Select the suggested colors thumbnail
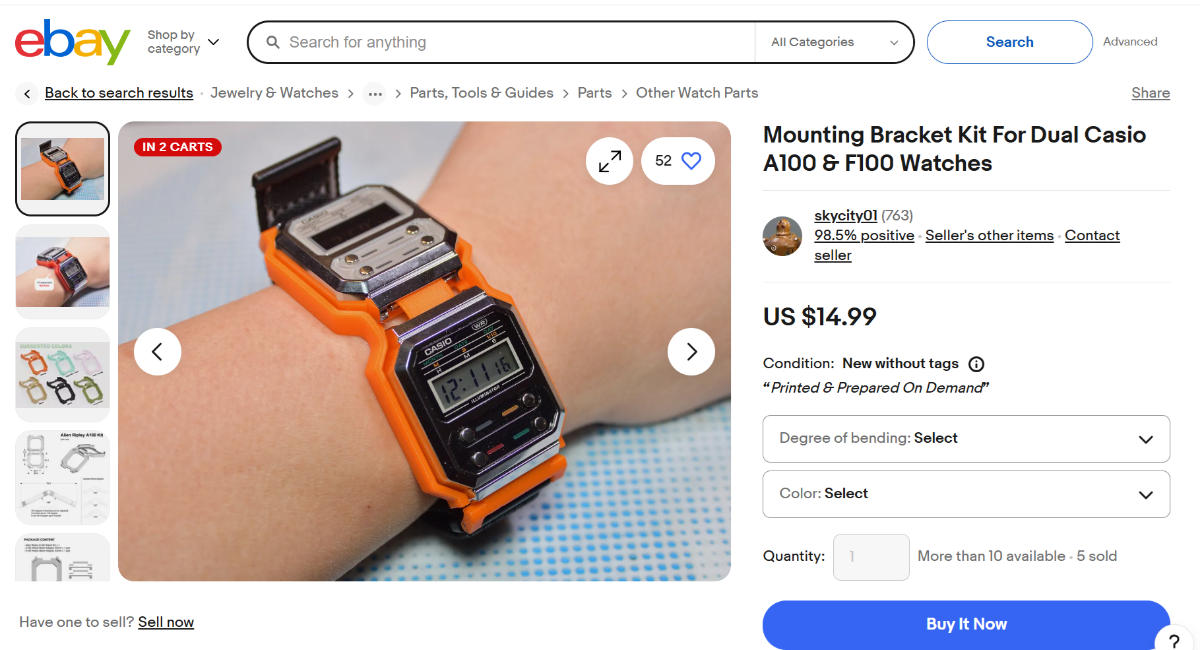The height and width of the screenshot is (650, 1200). [63, 375]
